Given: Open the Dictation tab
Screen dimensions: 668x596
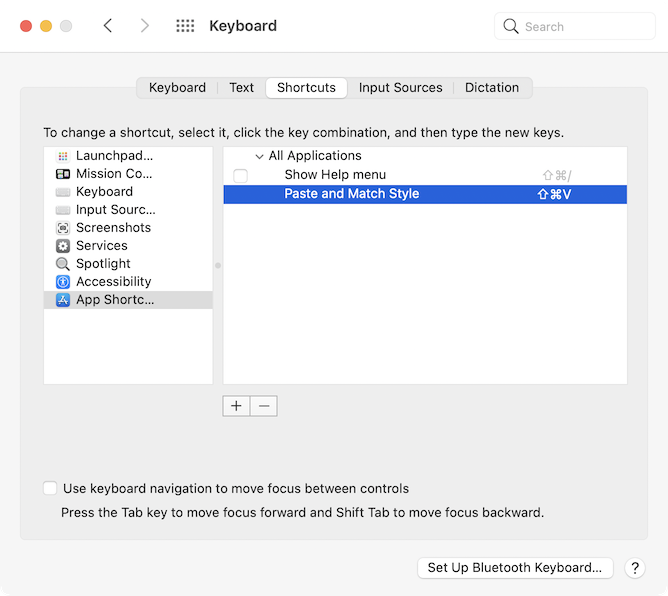Looking at the screenshot, I should point(491,88).
